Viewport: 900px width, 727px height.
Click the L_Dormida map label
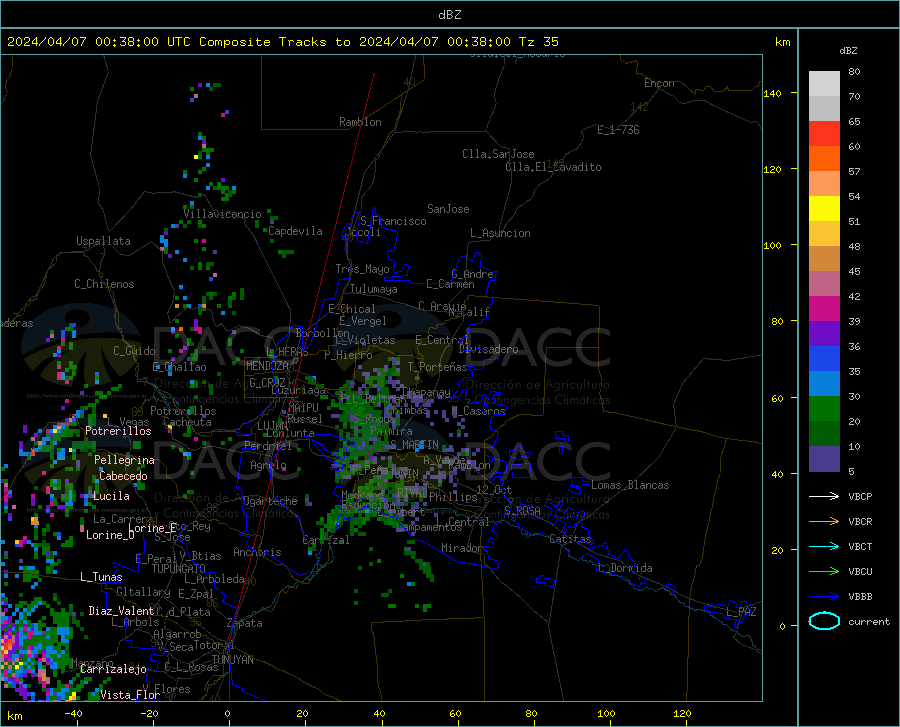point(624,568)
